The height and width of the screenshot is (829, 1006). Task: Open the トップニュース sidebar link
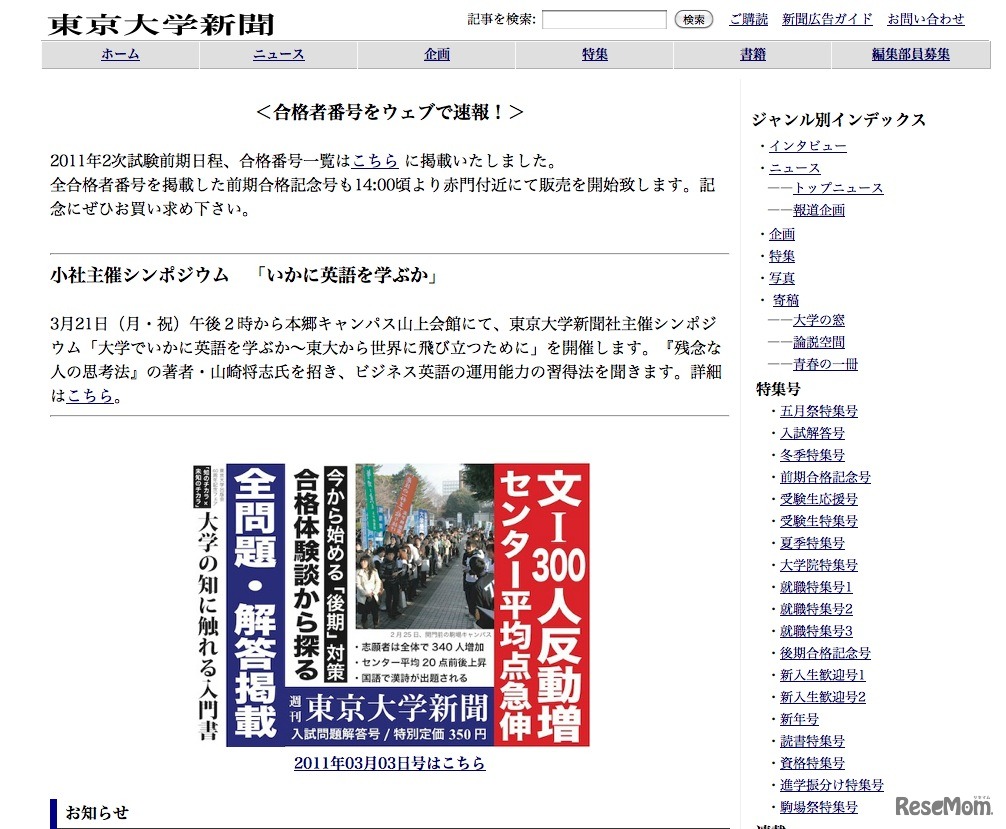coord(838,188)
